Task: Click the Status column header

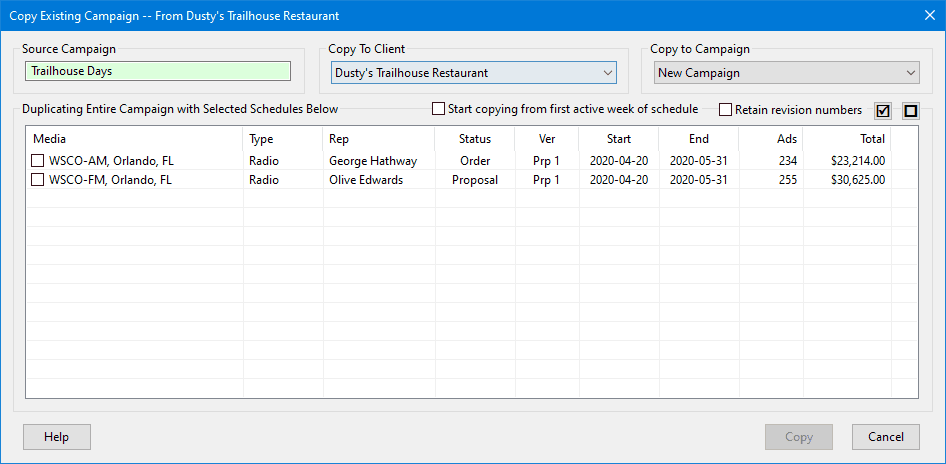Action: tap(475, 139)
